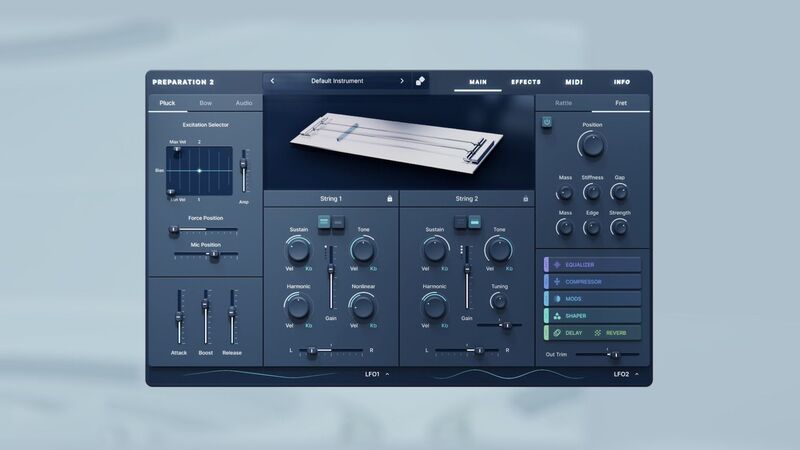Select String 1 right mode button

tap(338, 222)
